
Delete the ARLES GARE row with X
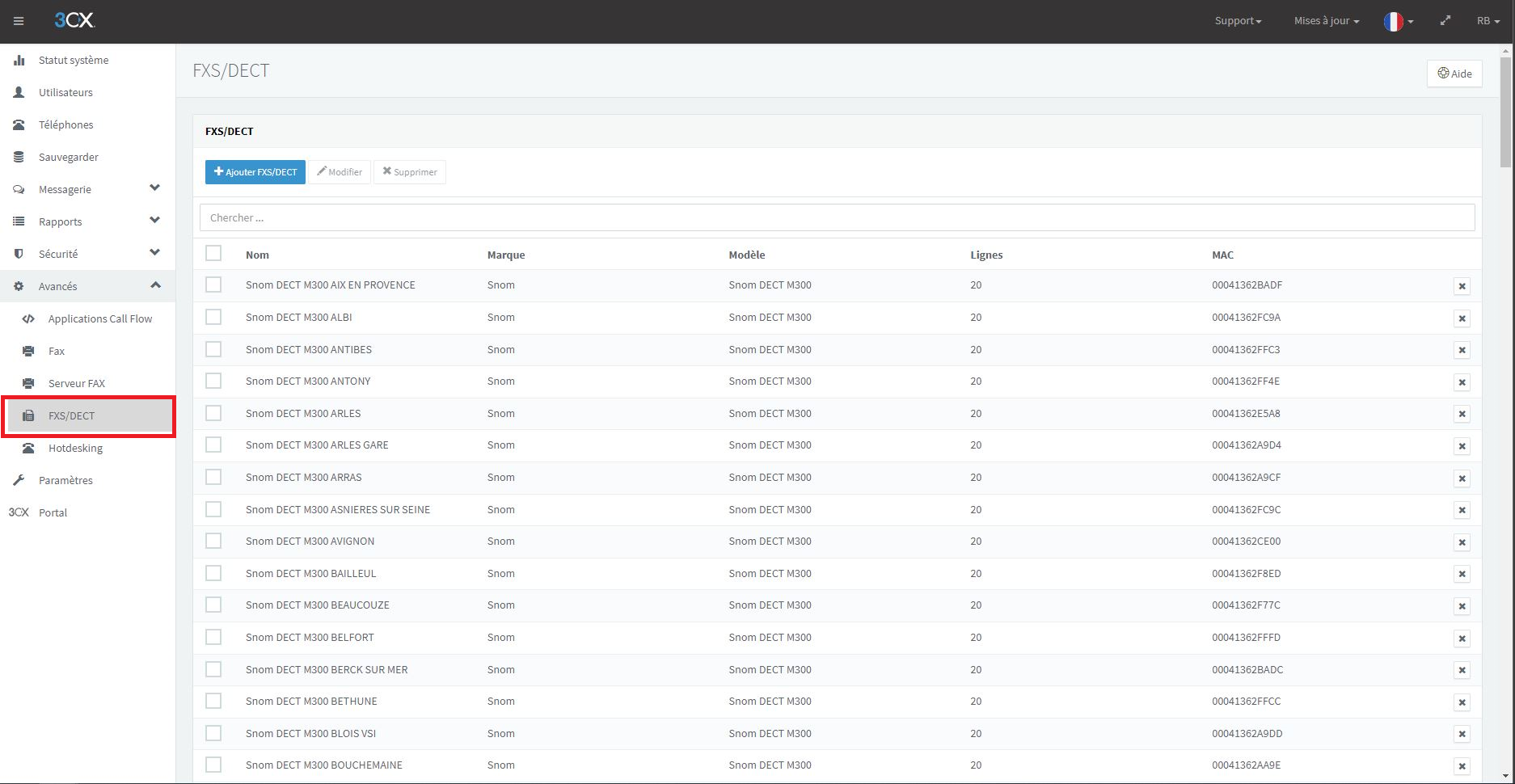tap(1462, 446)
